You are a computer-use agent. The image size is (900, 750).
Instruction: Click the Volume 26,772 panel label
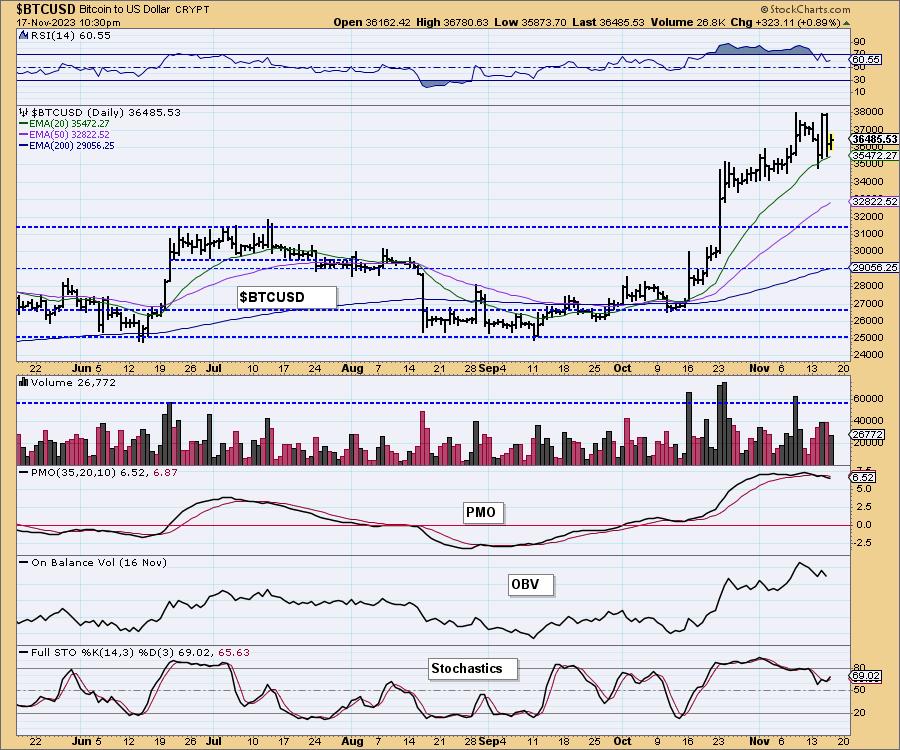[x=73, y=382]
